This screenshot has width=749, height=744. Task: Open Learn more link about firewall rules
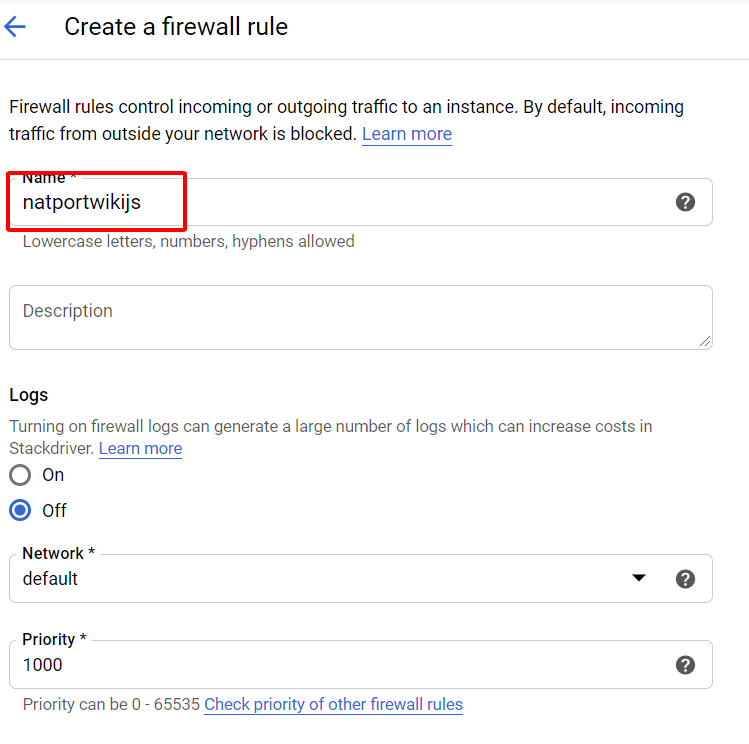[x=407, y=134]
